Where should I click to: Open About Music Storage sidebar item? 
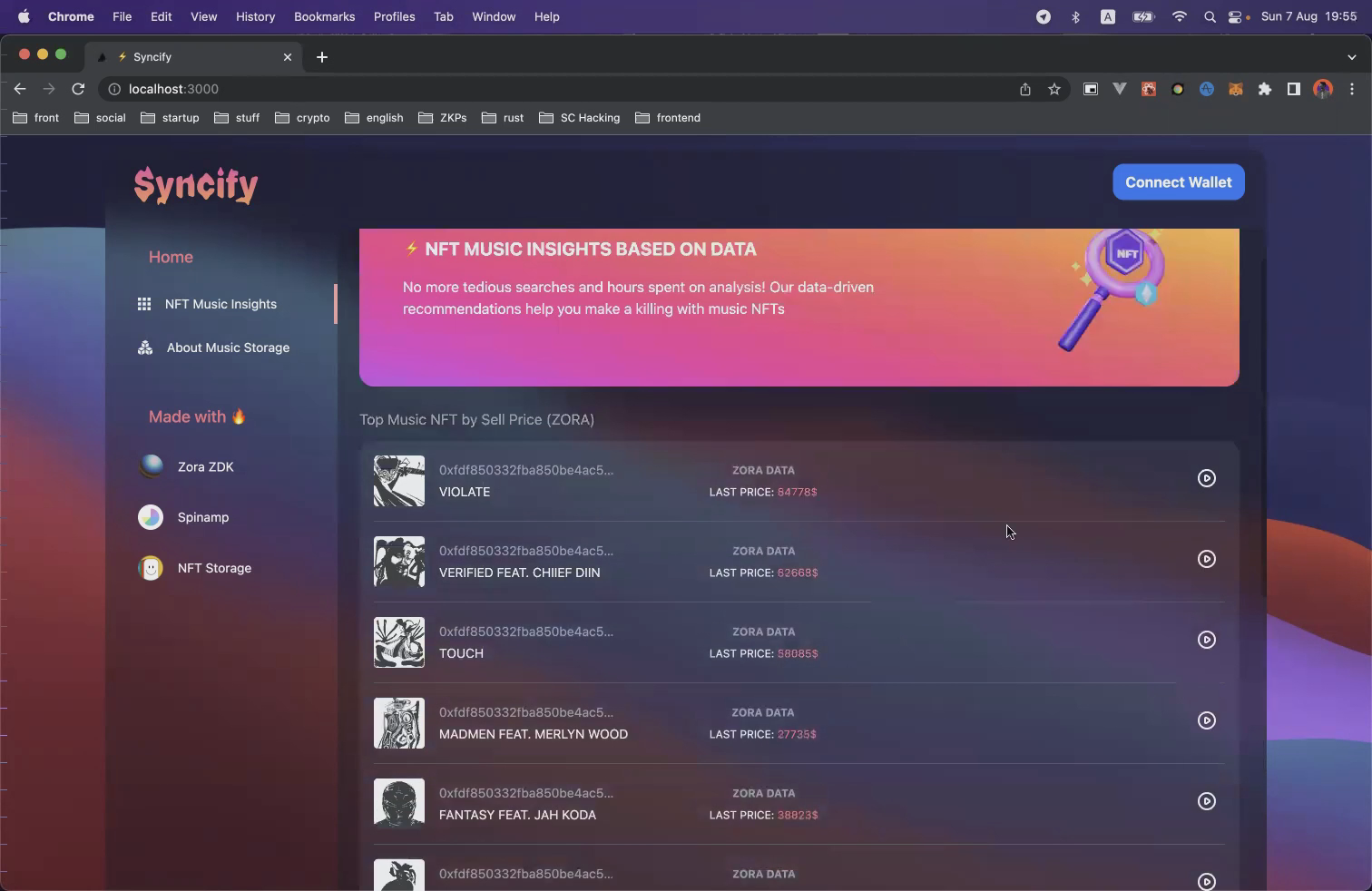click(228, 348)
